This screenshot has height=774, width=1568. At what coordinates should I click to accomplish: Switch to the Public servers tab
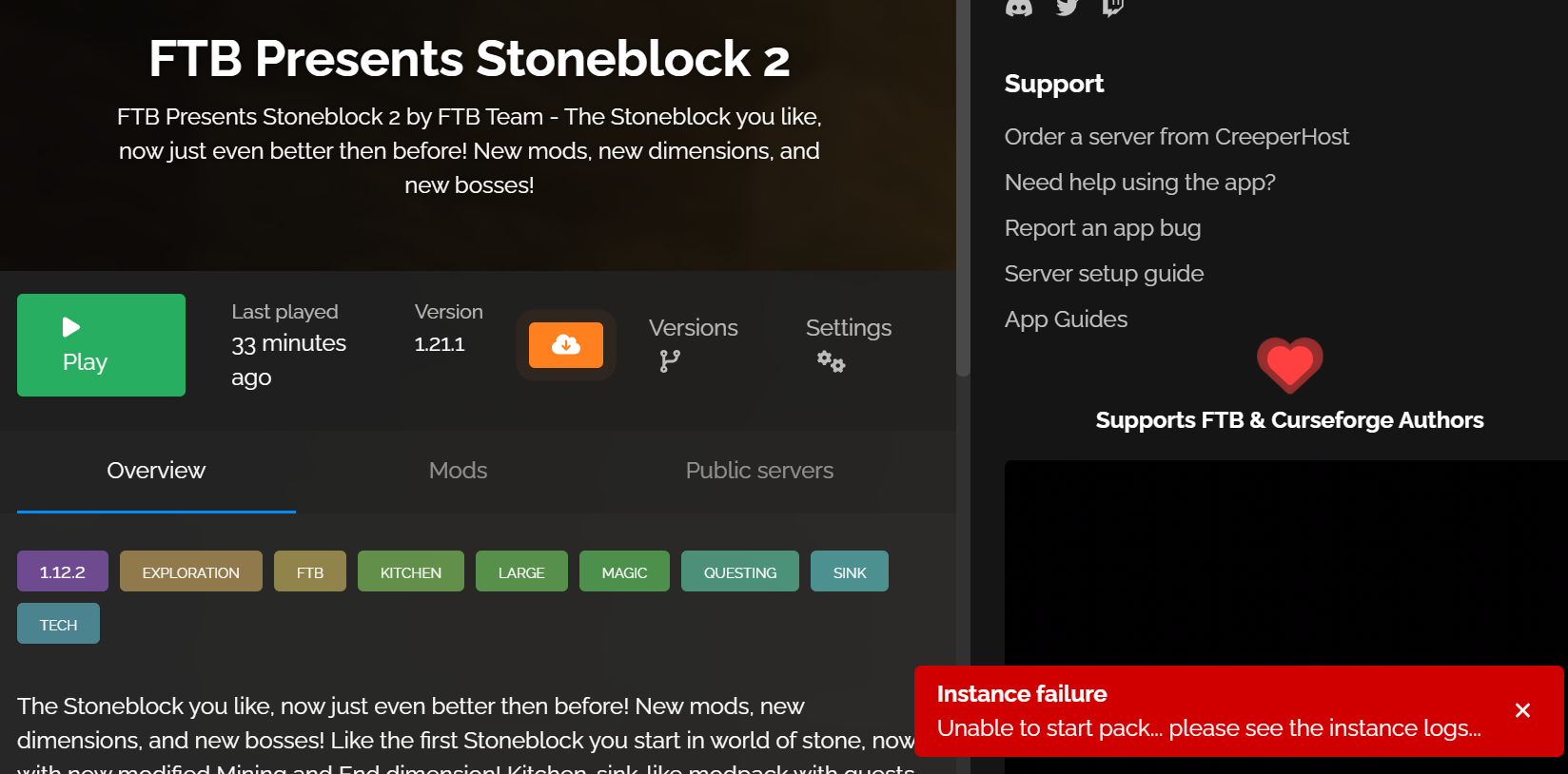click(759, 471)
